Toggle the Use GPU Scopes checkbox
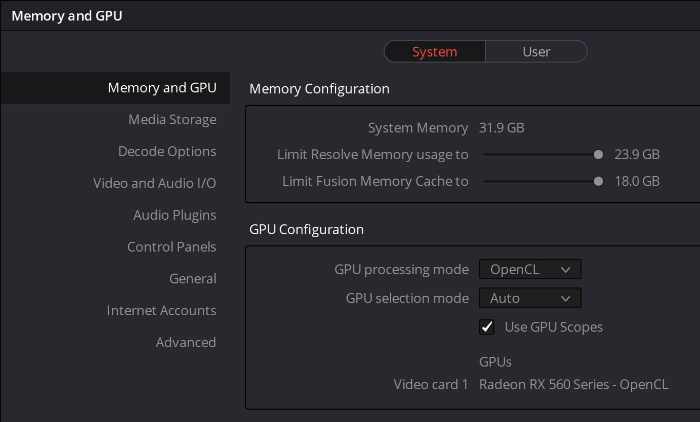The width and height of the screenshot is (700, 422). [x=487, y=327]
